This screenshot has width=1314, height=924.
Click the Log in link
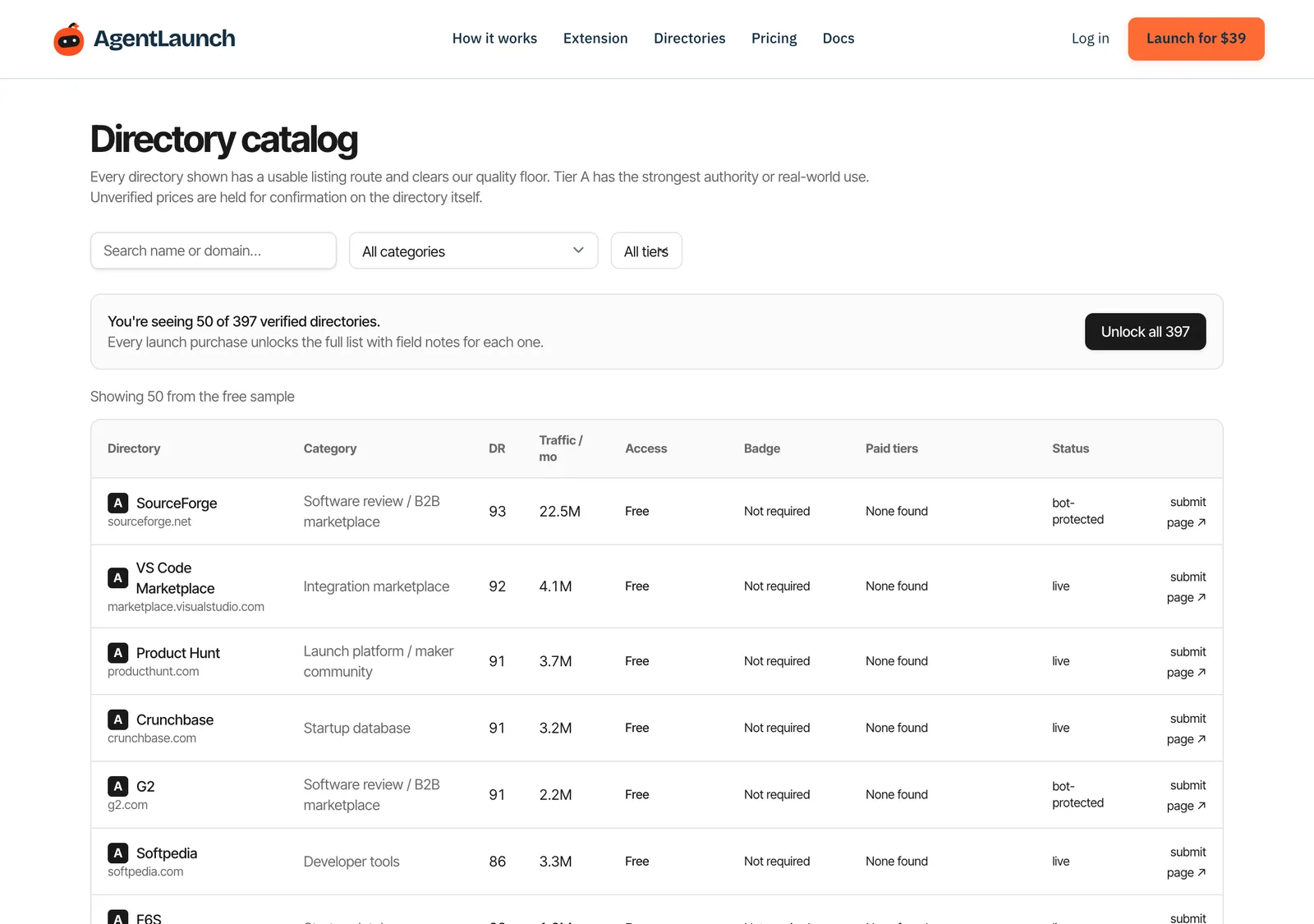pyautogui.click(x=1091, y=39)
